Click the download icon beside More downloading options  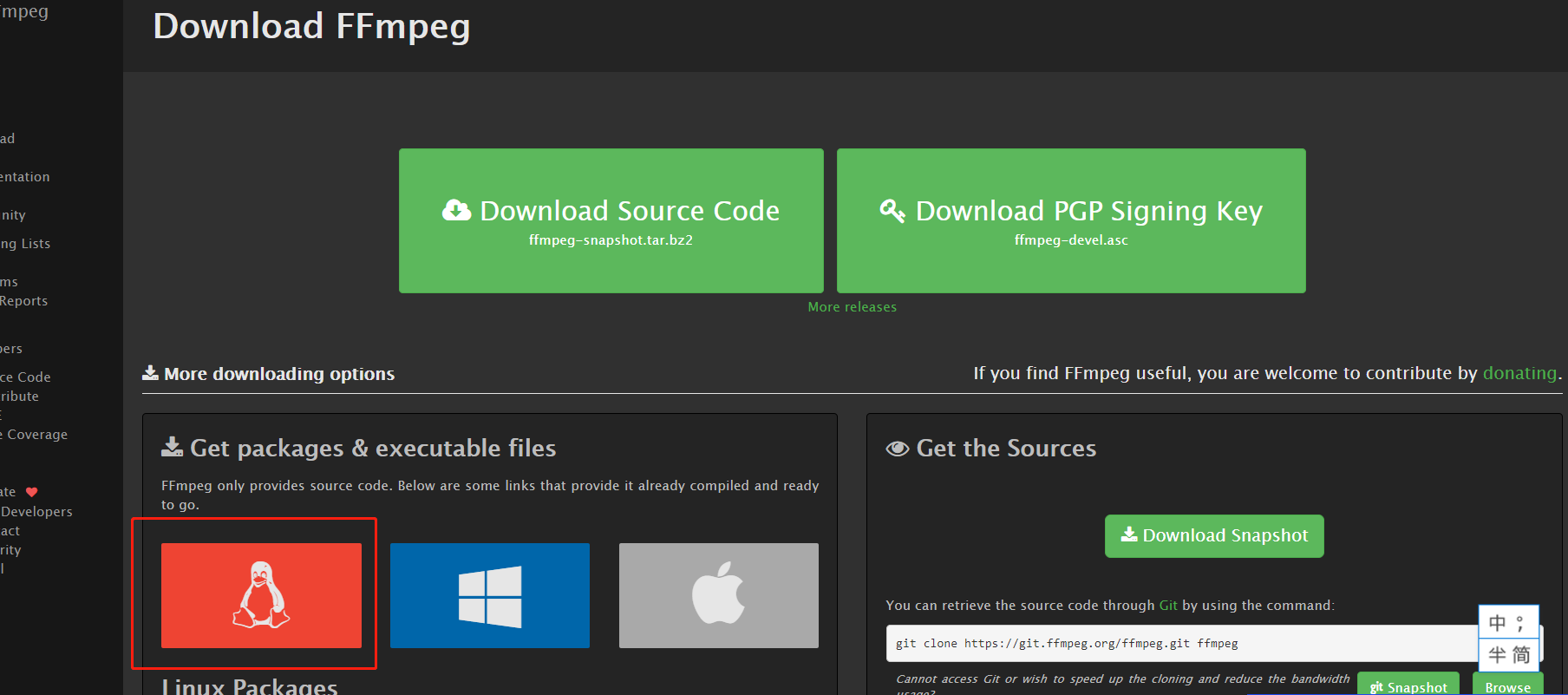point(150,373)
